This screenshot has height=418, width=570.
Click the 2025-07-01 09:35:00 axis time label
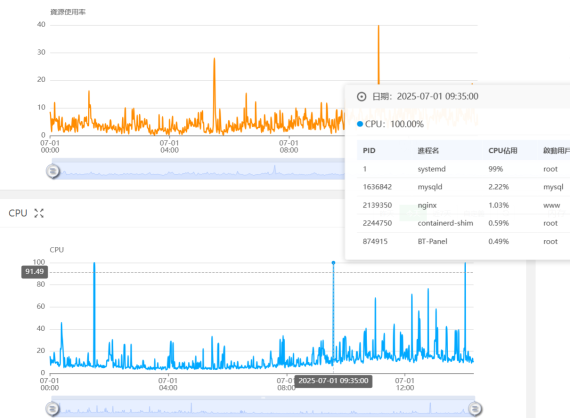click(333, 381)
